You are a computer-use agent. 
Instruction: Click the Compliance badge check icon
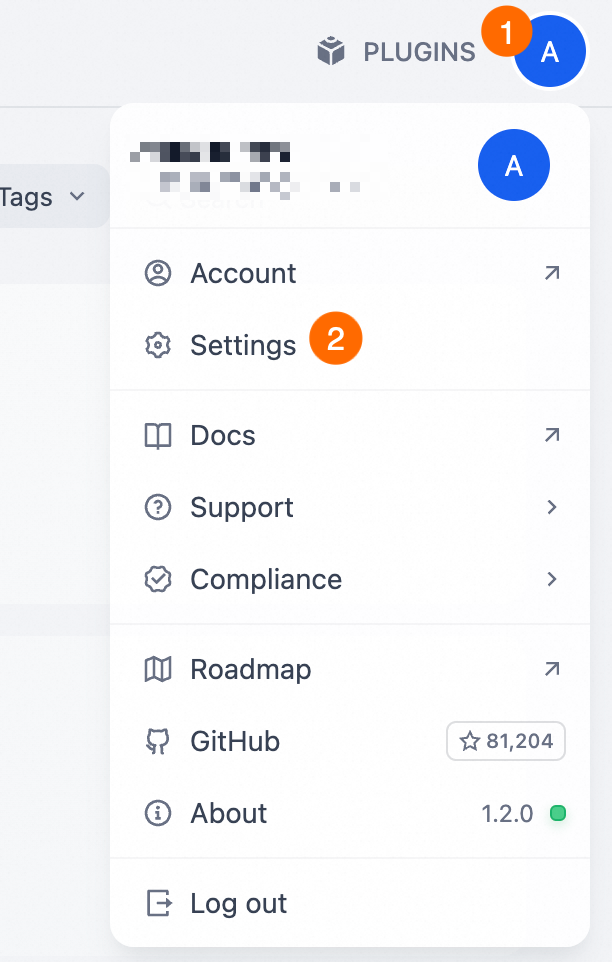tap(158, 579)
